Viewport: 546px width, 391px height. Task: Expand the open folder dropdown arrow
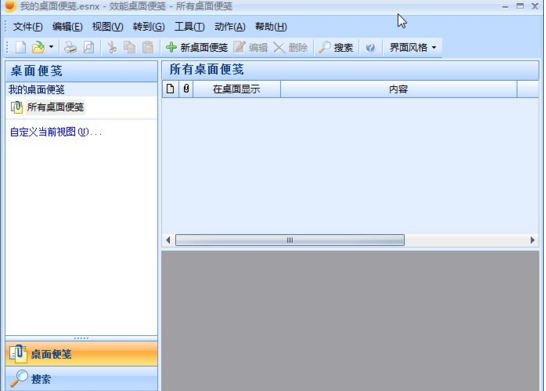coord(51,47)
